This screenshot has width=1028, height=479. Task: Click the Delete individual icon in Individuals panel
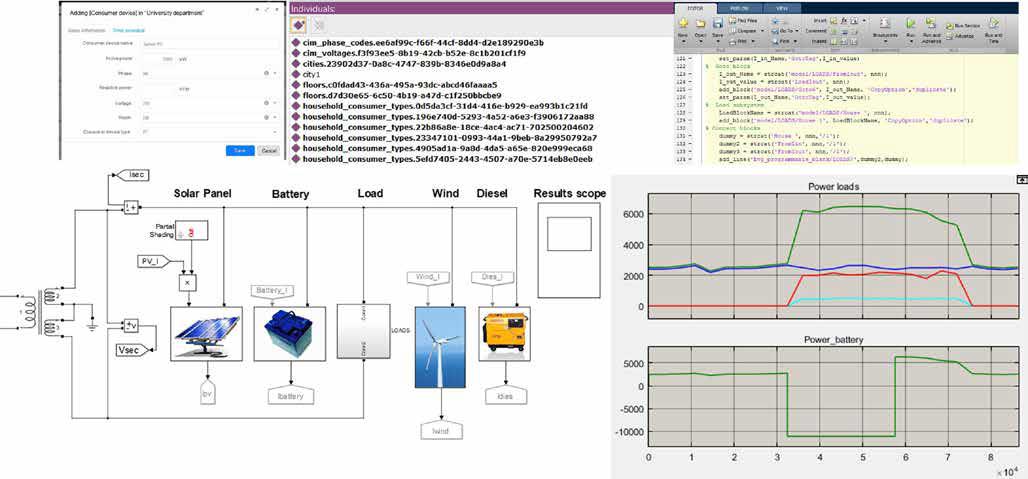click(x=319, y=24)
